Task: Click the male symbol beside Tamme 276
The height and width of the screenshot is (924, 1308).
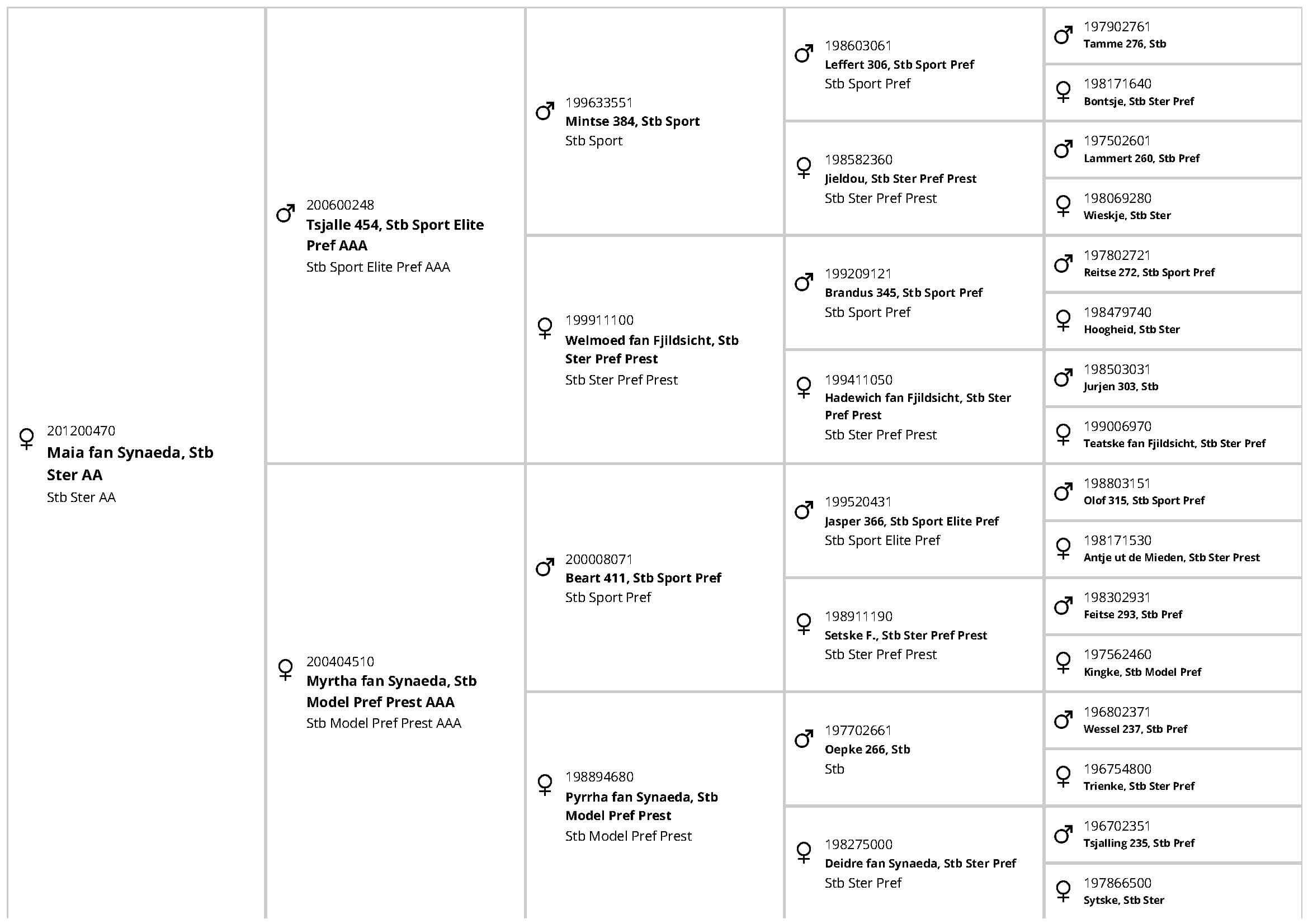Action: 1063,35
